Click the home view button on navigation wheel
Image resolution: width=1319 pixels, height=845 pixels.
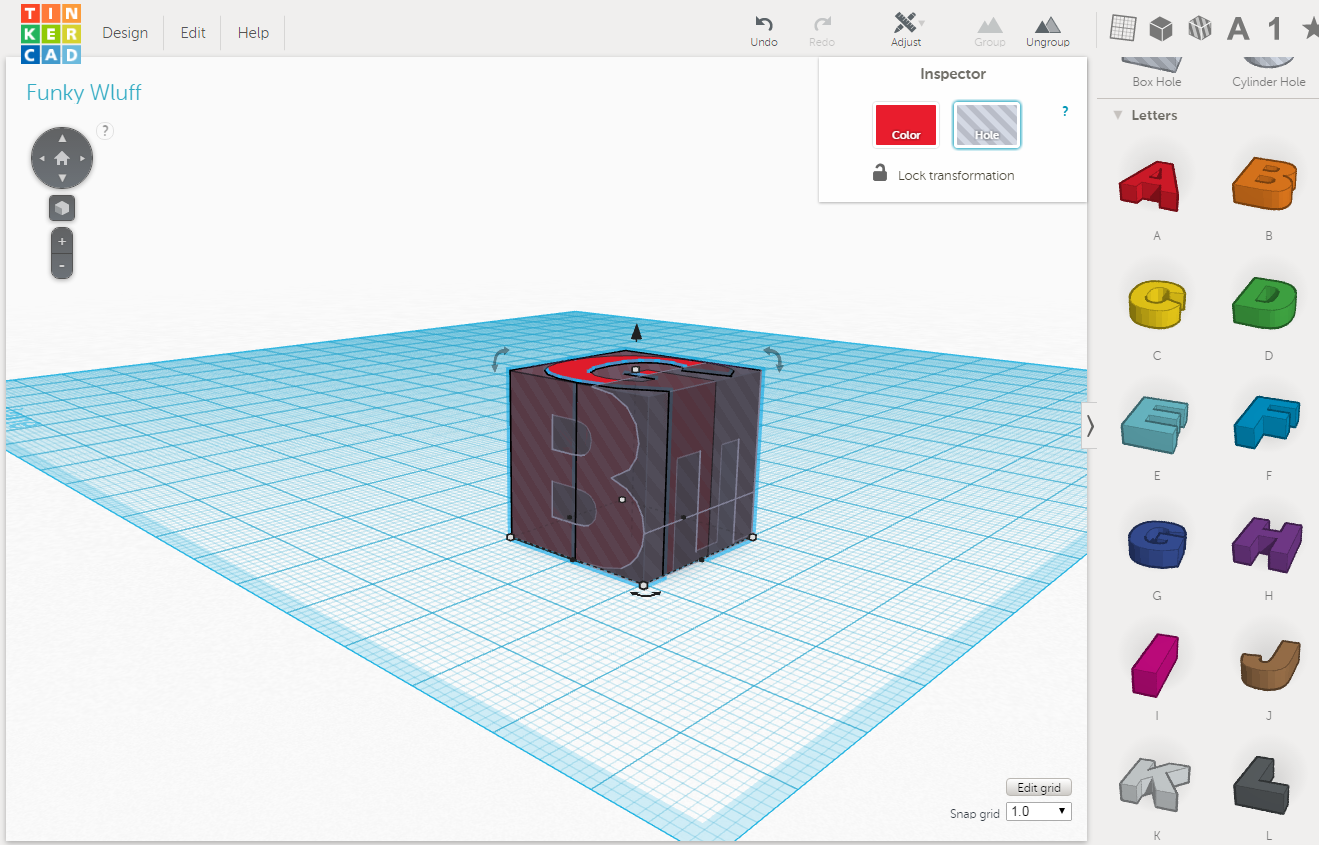tap(61, 157)
